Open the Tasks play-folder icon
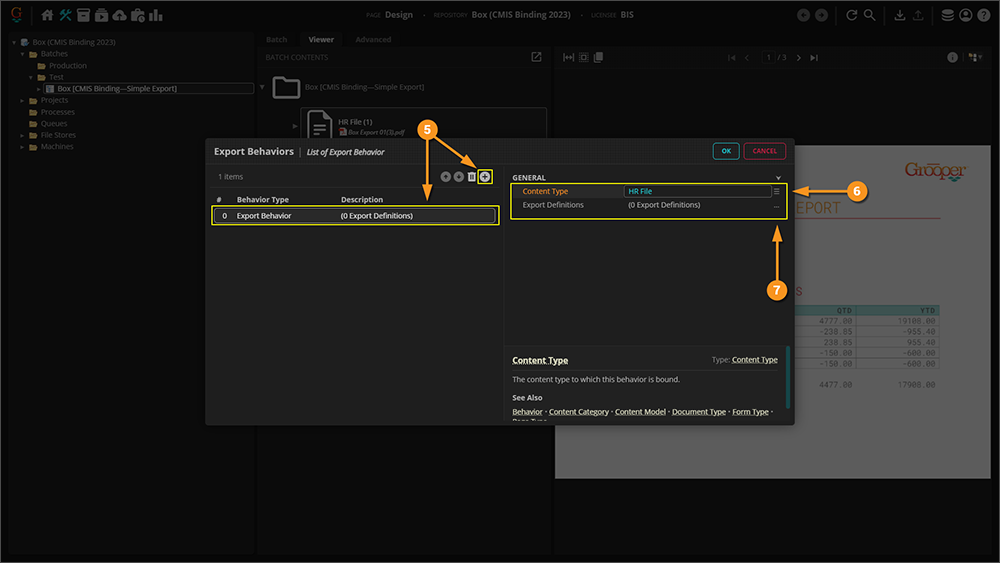 [101, 15]
